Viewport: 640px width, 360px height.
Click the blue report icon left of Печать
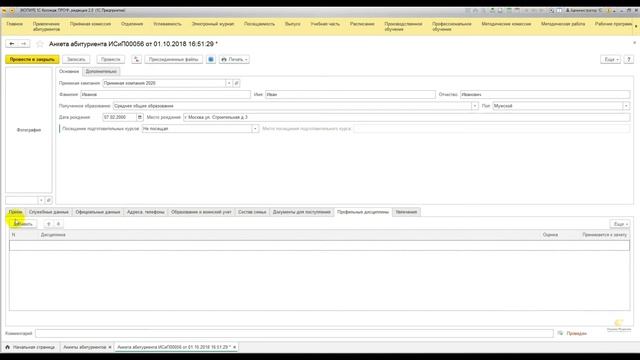(211, 60)
